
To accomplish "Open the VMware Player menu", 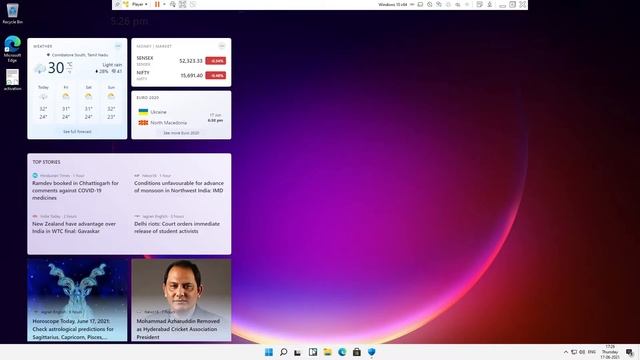I will [140, 4].
